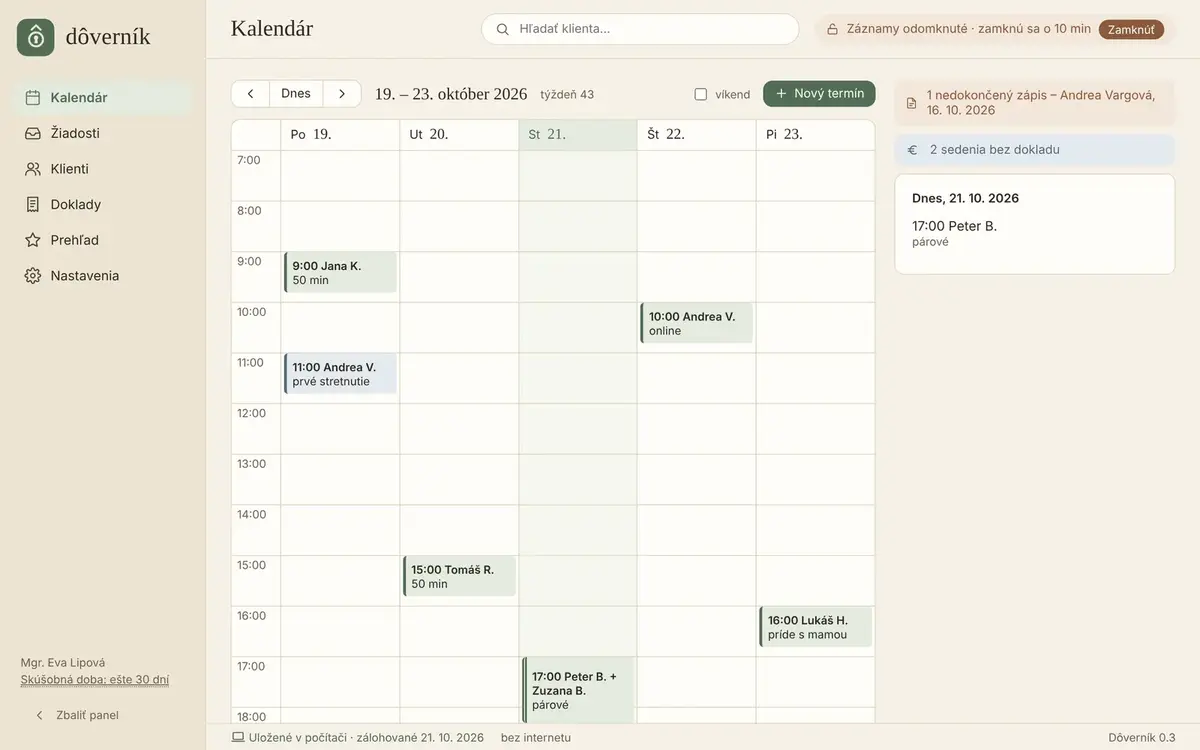Open Prehľad in the sidebar
1200x750 pixels.
pyautogui.click(x=104, y=240)
